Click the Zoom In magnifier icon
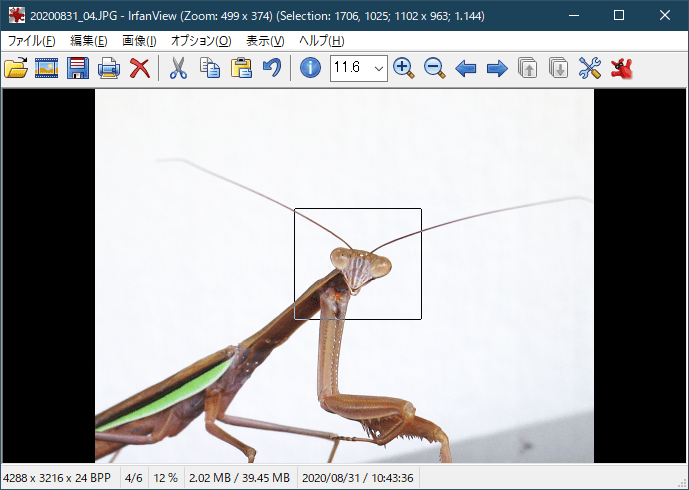This screenshot has width=689, height=490. [x=403, y=68]
